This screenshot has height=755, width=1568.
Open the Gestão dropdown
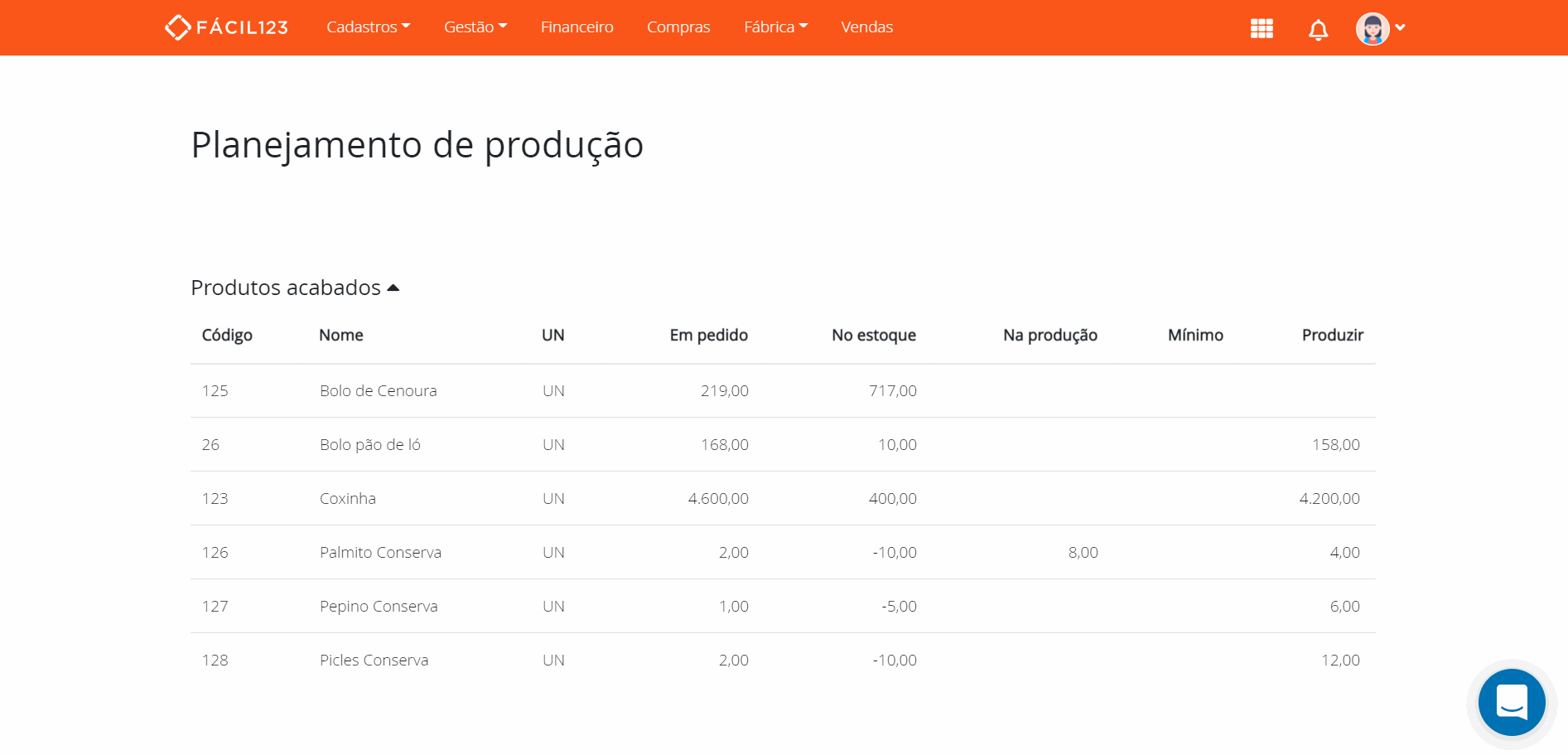[475, 27]
